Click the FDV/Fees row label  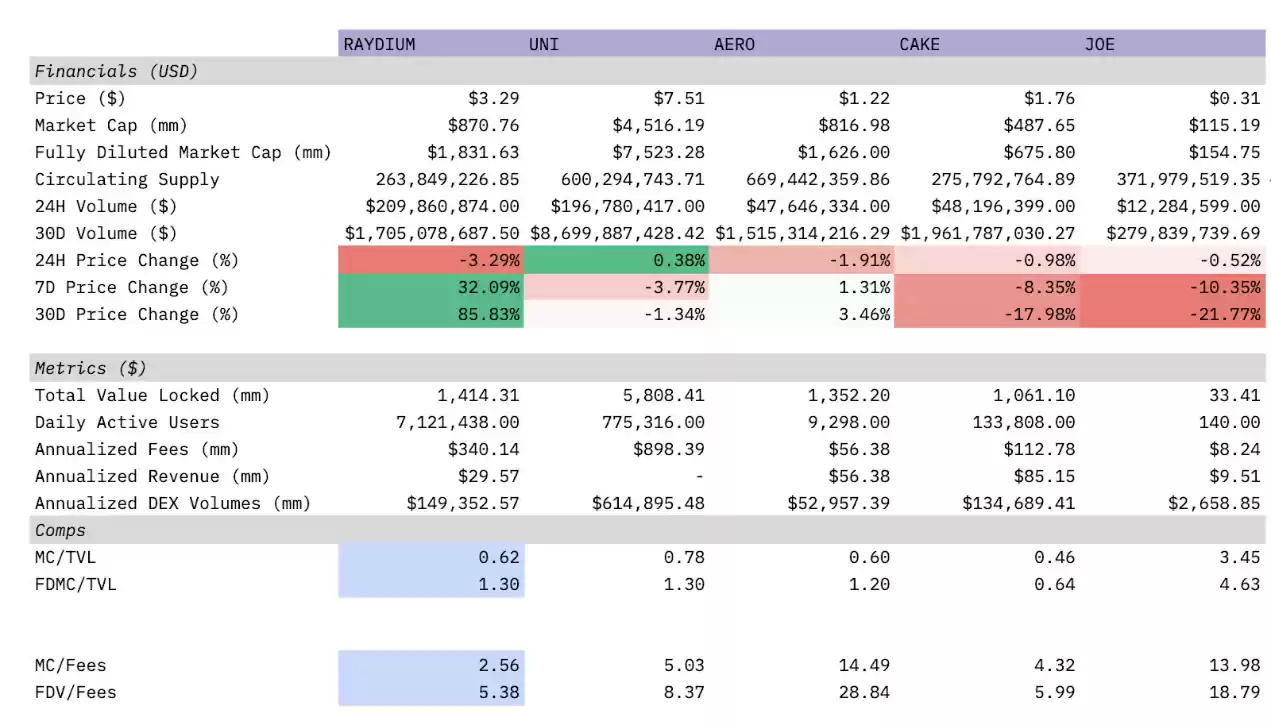pyautogui.click(x=75, y=692)
